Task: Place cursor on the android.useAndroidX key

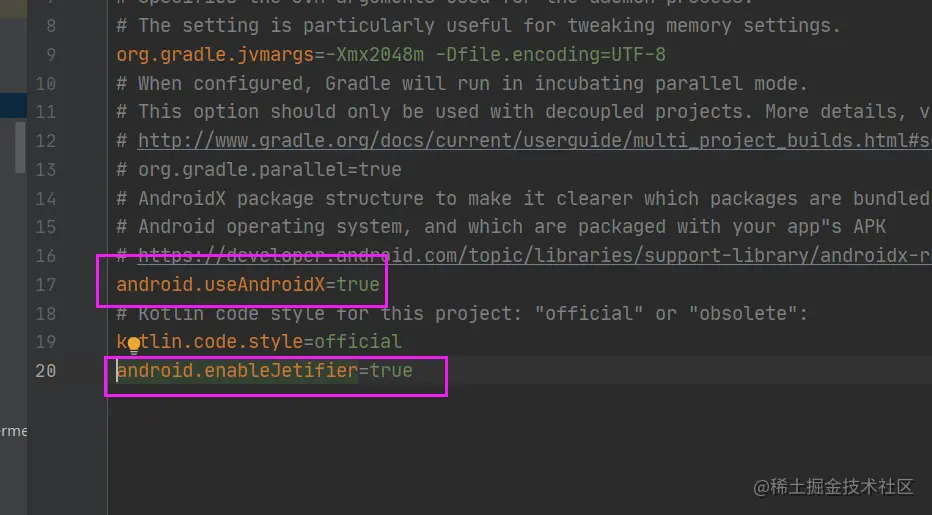Action: pos(220,285)
